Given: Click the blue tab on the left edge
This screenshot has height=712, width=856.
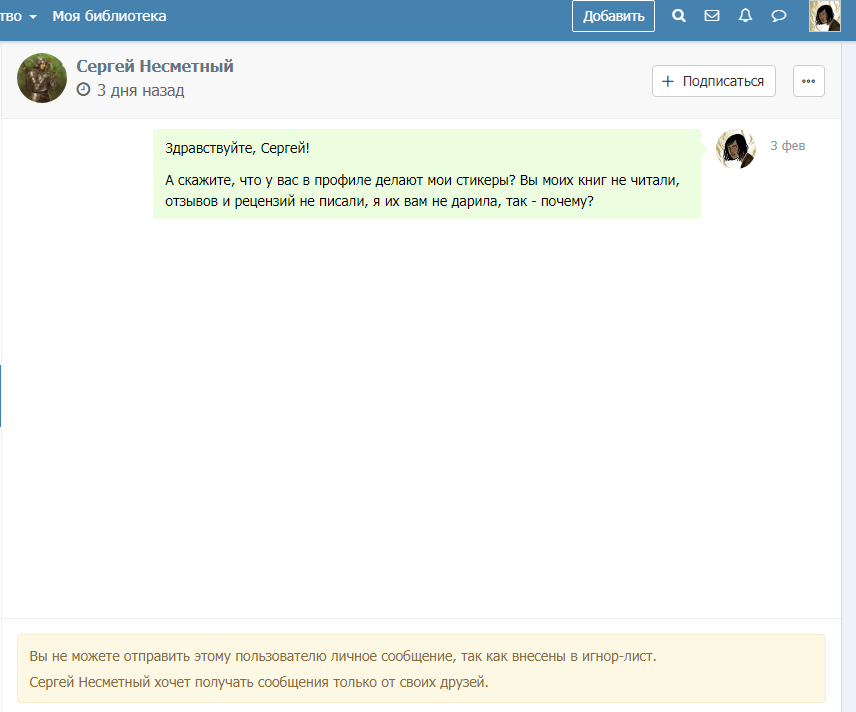Looking at the screenshot, I should 1,395.
